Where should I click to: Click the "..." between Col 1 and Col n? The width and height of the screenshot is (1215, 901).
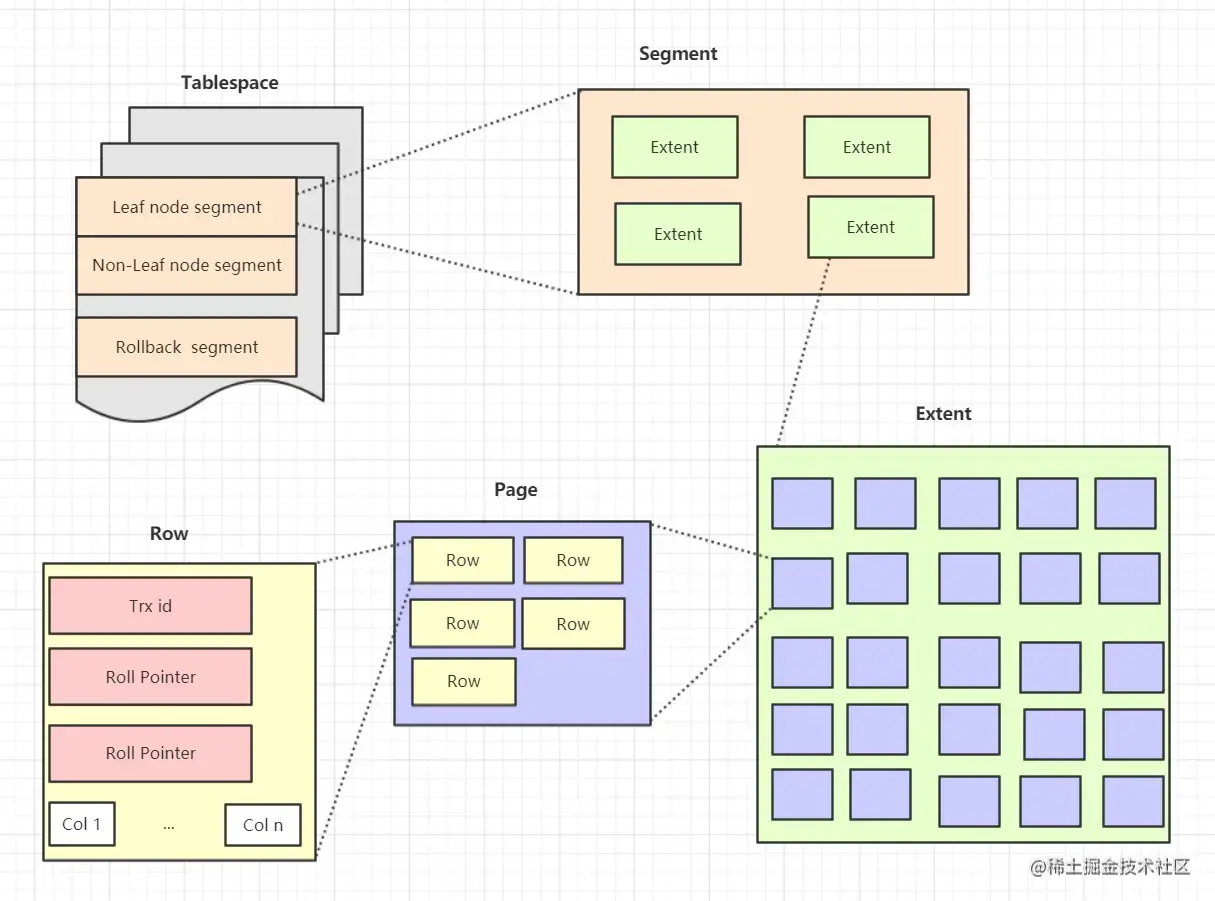(x=168, y=826)
